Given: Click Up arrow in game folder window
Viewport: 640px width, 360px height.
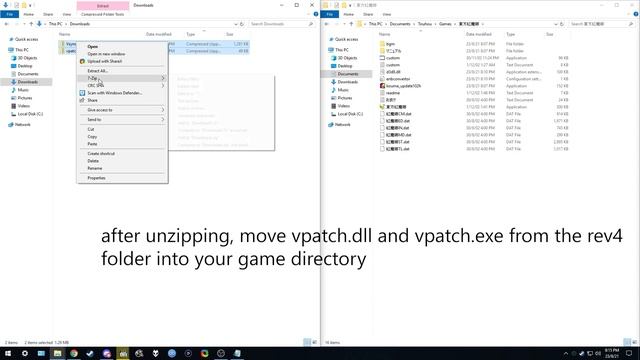Looking at the screenshot, I should pos(351,24).
